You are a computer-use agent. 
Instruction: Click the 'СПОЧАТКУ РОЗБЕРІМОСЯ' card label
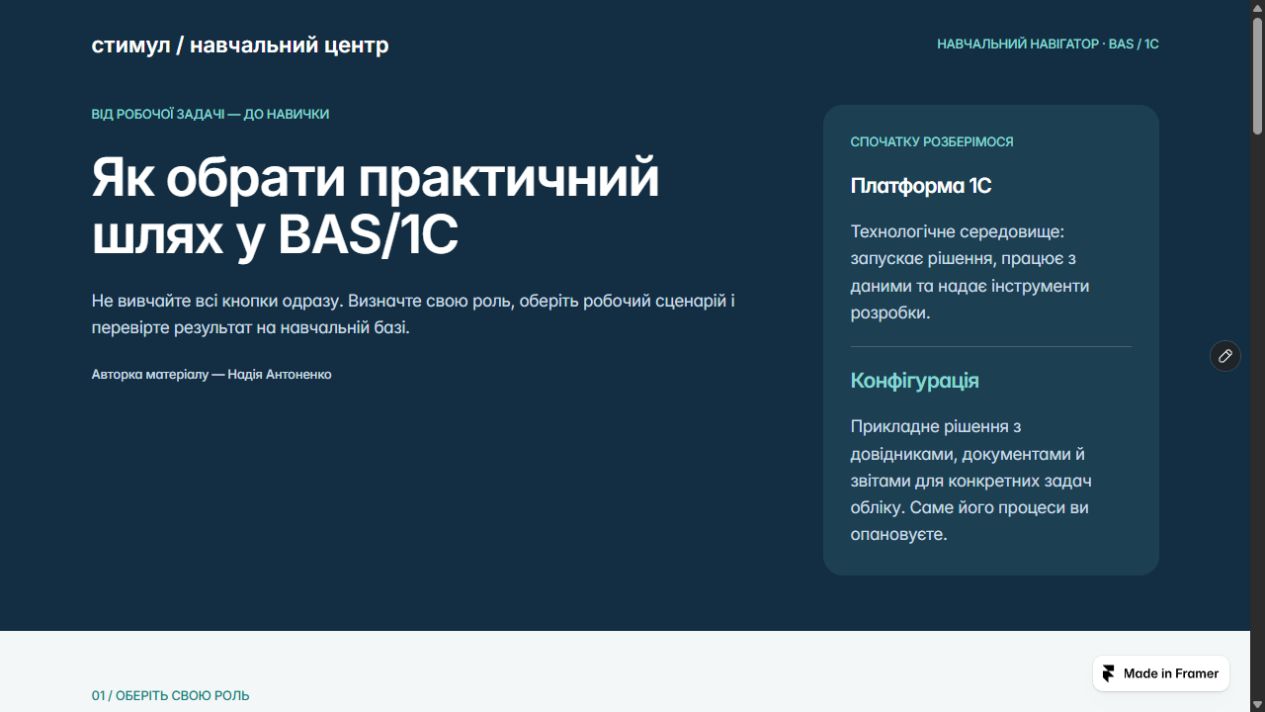click(932, 142)
